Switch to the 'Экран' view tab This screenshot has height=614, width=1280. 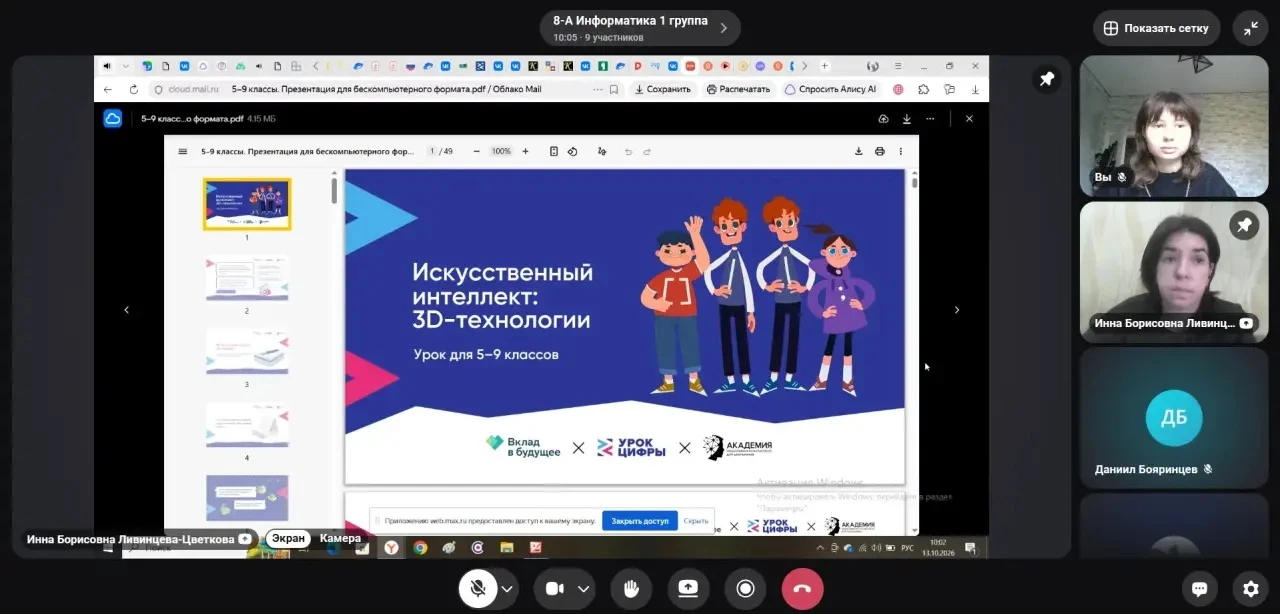[288, 538]
